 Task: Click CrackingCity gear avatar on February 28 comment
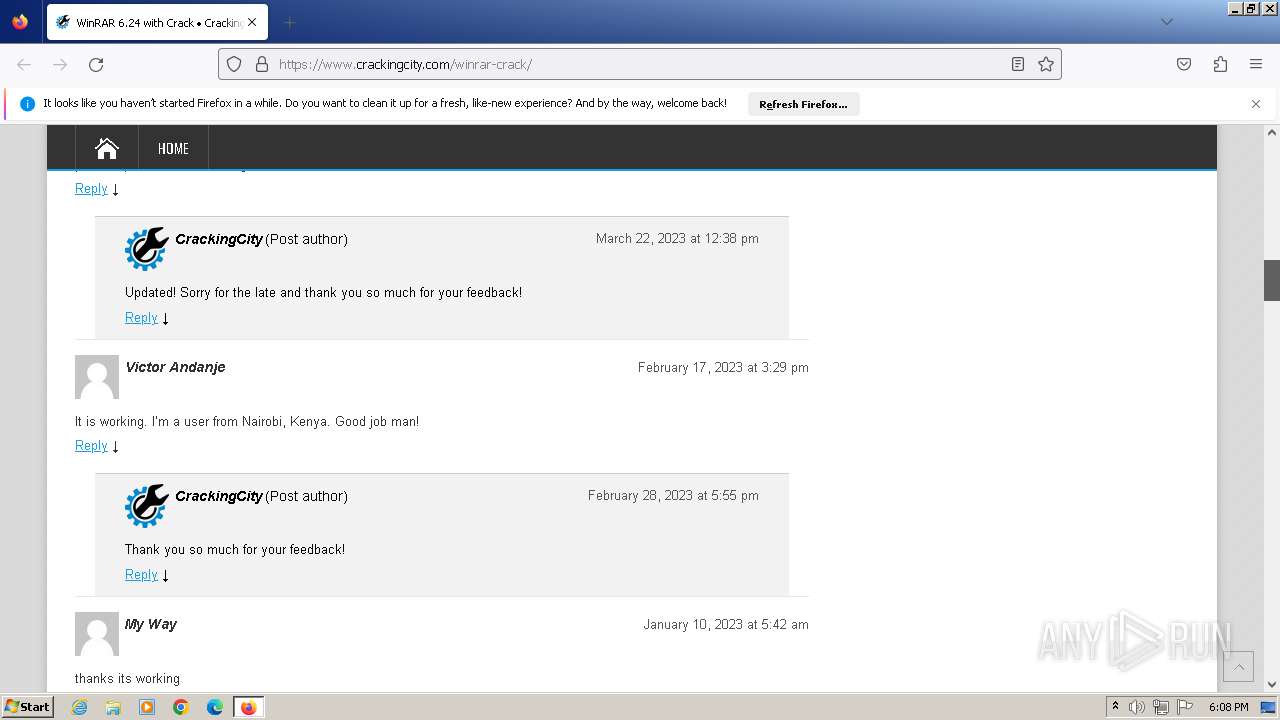(147, 505)
